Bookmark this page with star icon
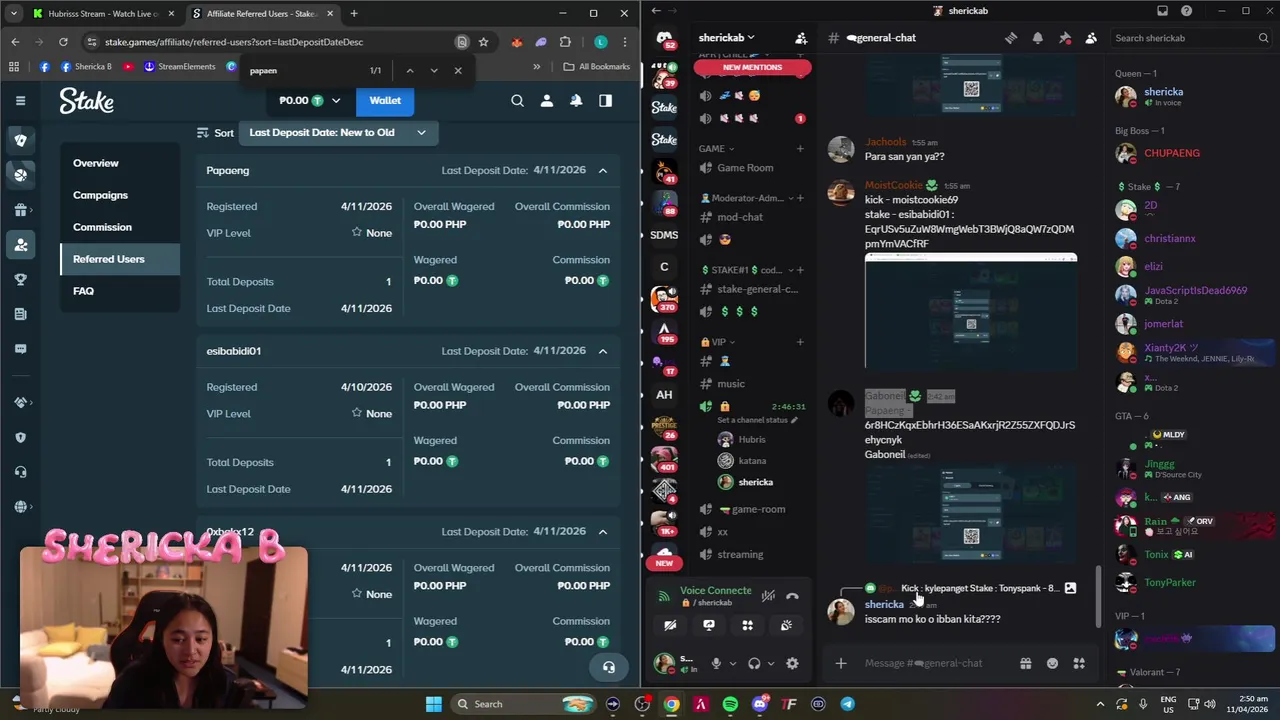 (483, 42)
